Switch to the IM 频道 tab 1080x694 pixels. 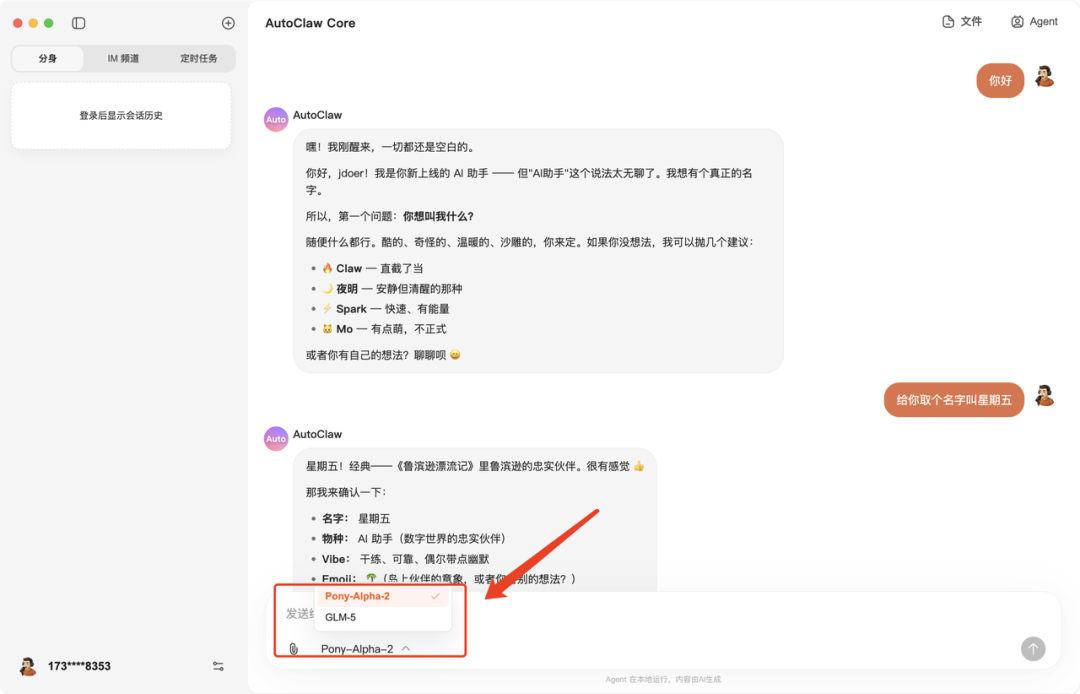[122, 57]
